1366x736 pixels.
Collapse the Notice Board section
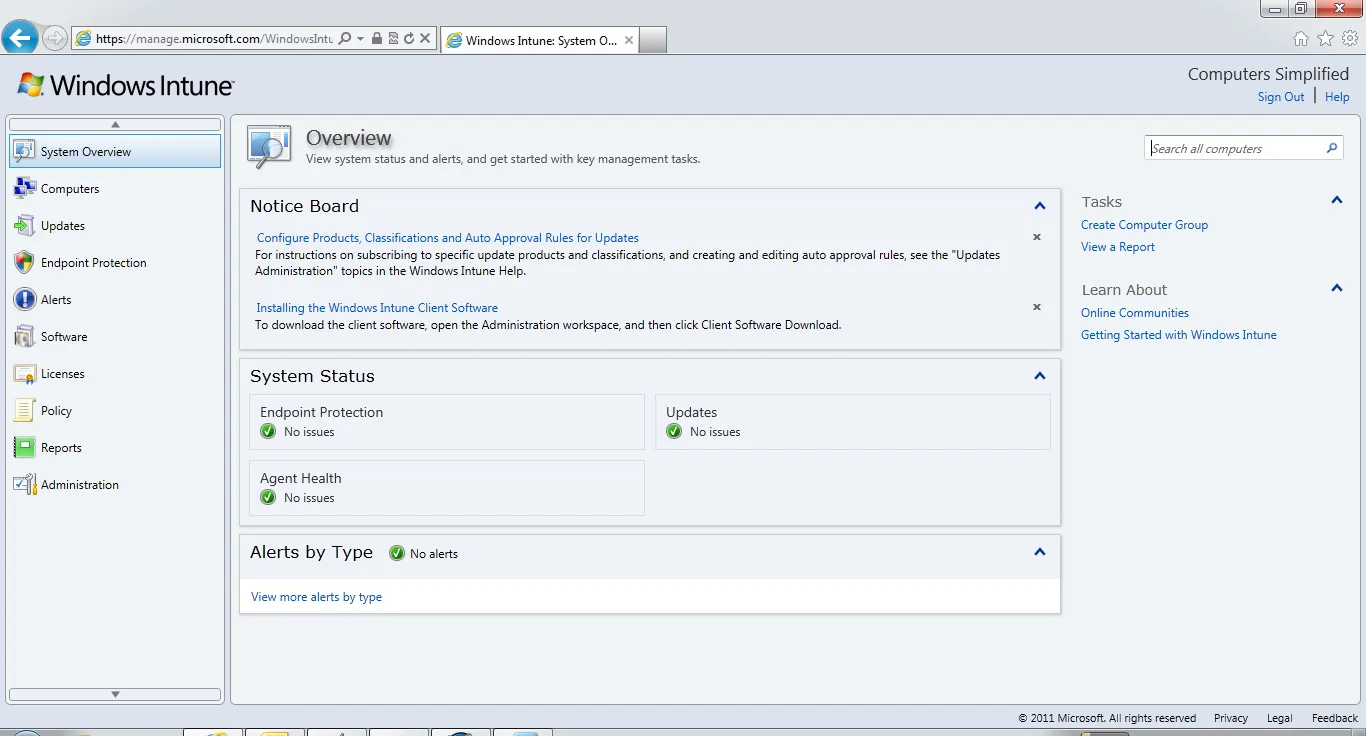(x=1040, y=206)
